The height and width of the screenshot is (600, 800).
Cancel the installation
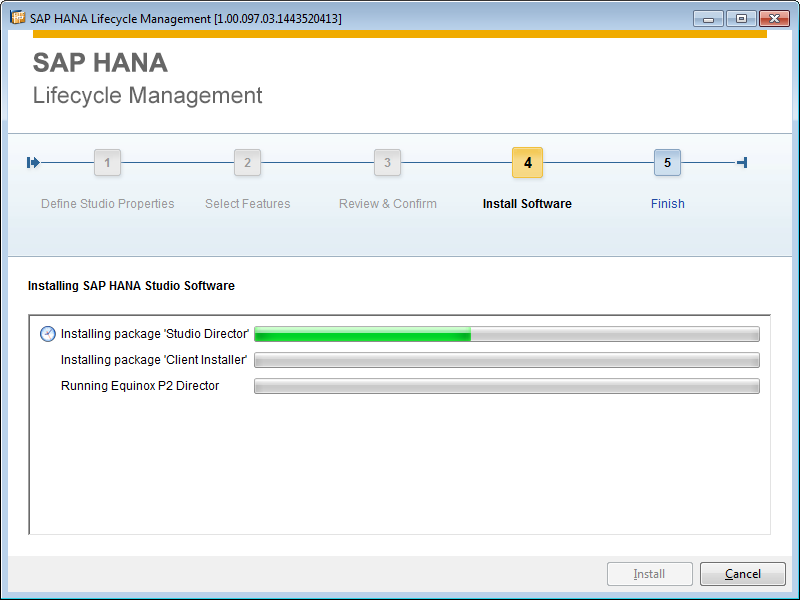click(x=742, y=574)
